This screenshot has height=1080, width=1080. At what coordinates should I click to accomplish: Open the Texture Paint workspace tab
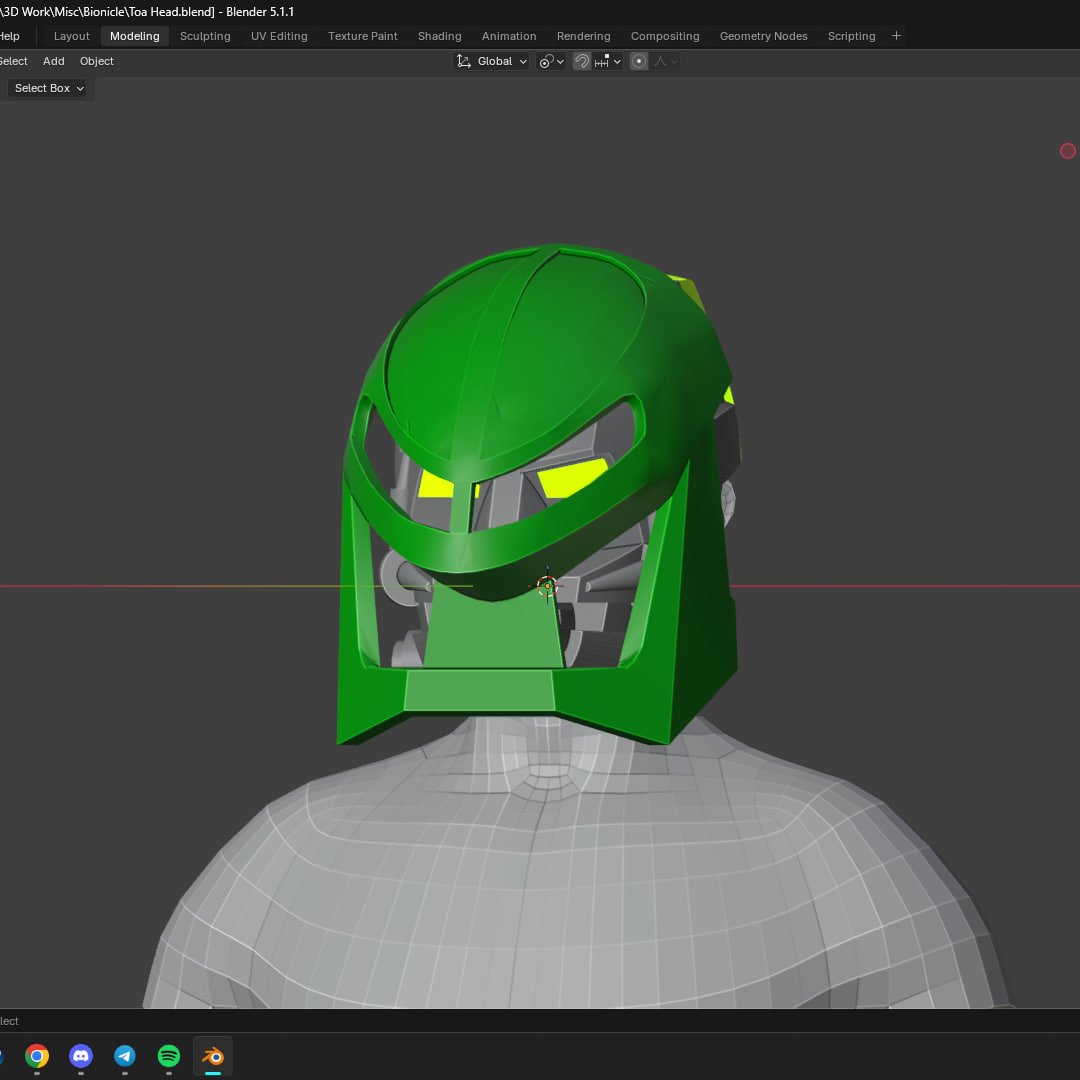[362, 36]
